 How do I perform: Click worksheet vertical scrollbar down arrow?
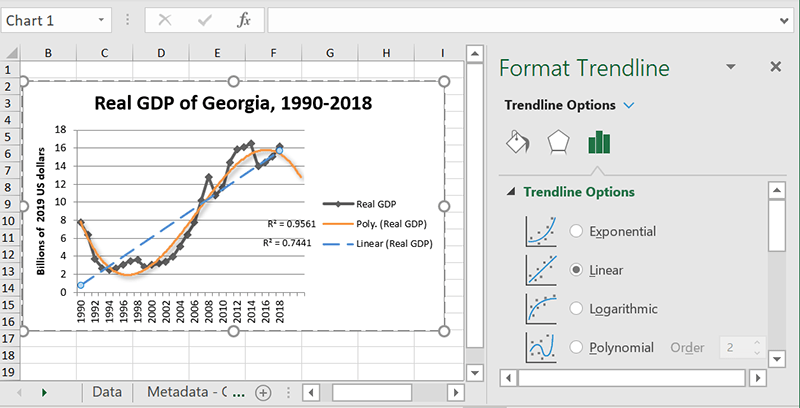pyautogui.click(x=475, y=373)
